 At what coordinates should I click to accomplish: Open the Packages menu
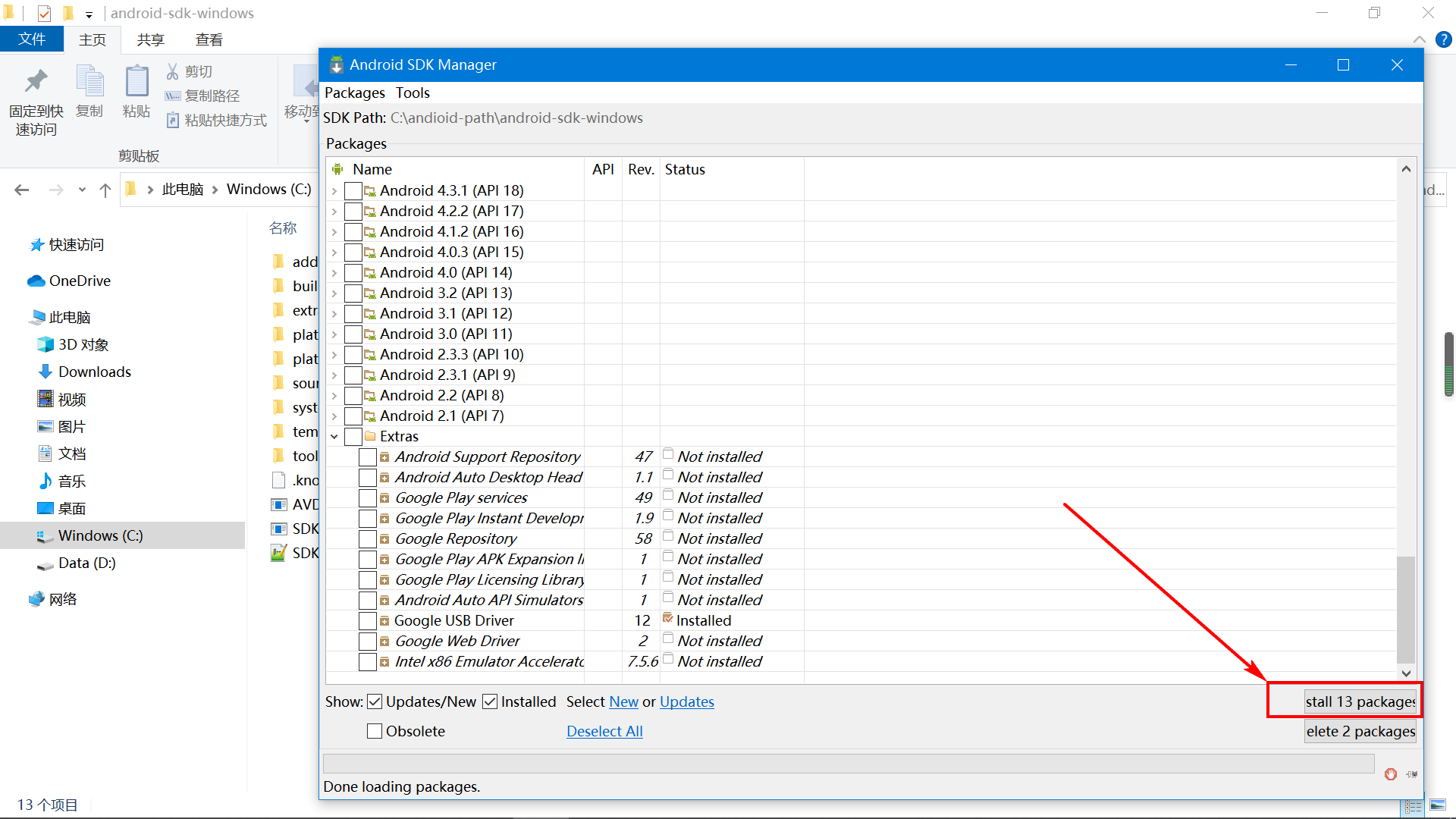tap(355, 93)
